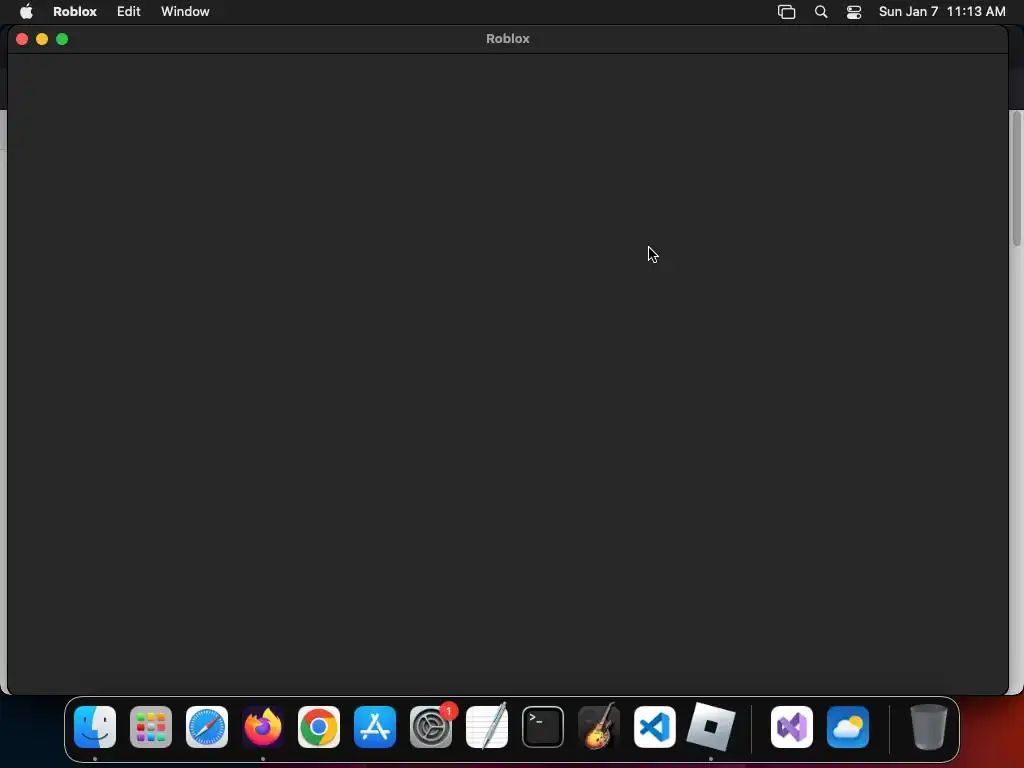
Task: Open Google Chrome from the Dock
Action: click(319, 727)
